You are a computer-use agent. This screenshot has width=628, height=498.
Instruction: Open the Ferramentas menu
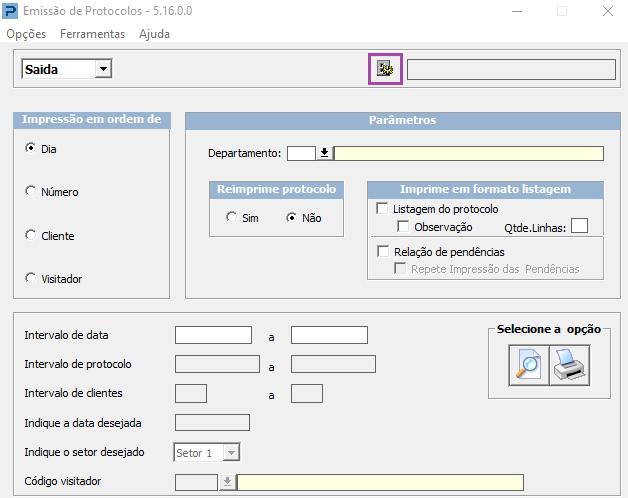[x=92, y=33]
